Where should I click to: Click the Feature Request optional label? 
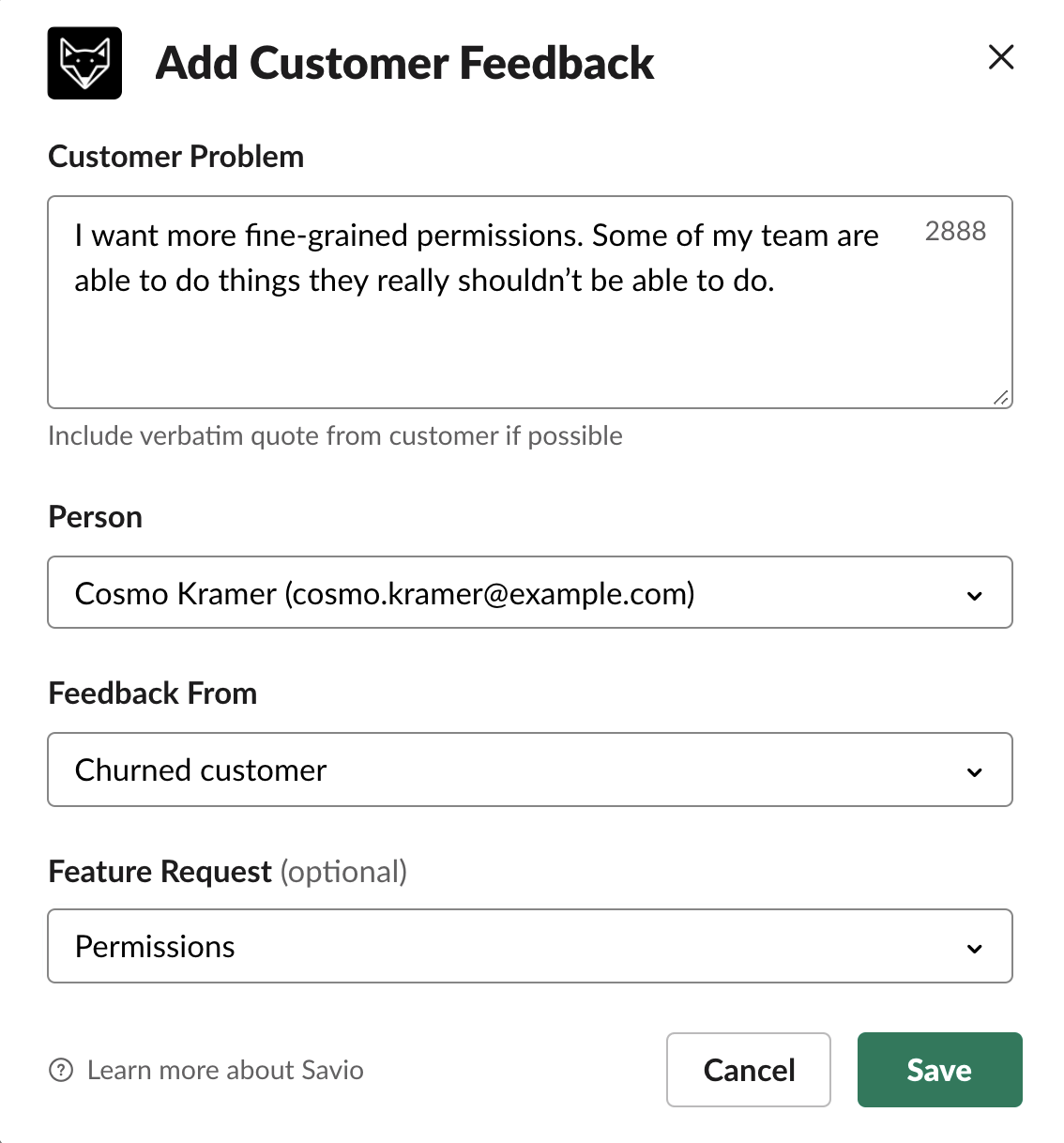(x=228, y=871)
